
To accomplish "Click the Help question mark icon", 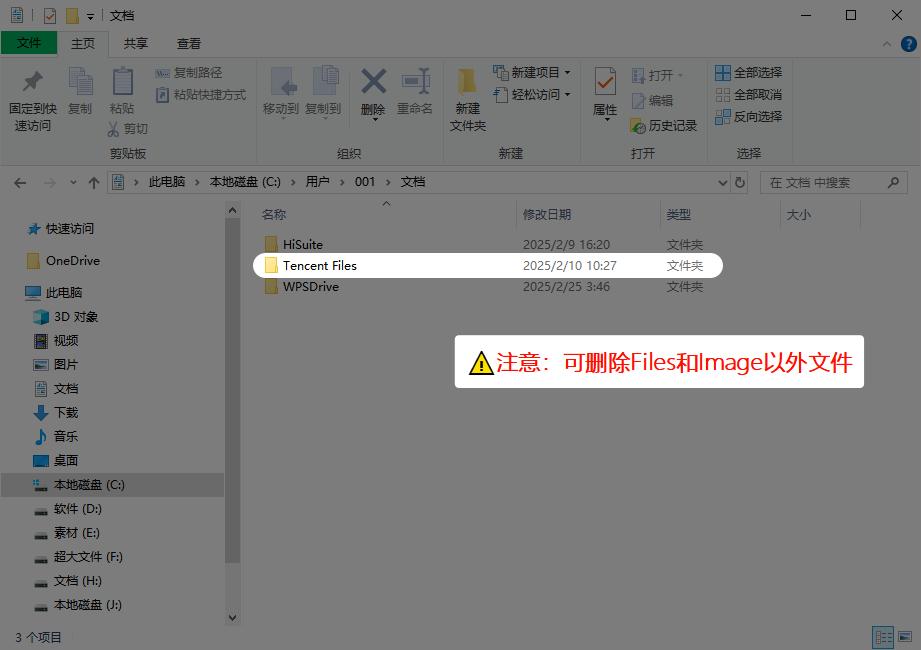I will (908, 44).
